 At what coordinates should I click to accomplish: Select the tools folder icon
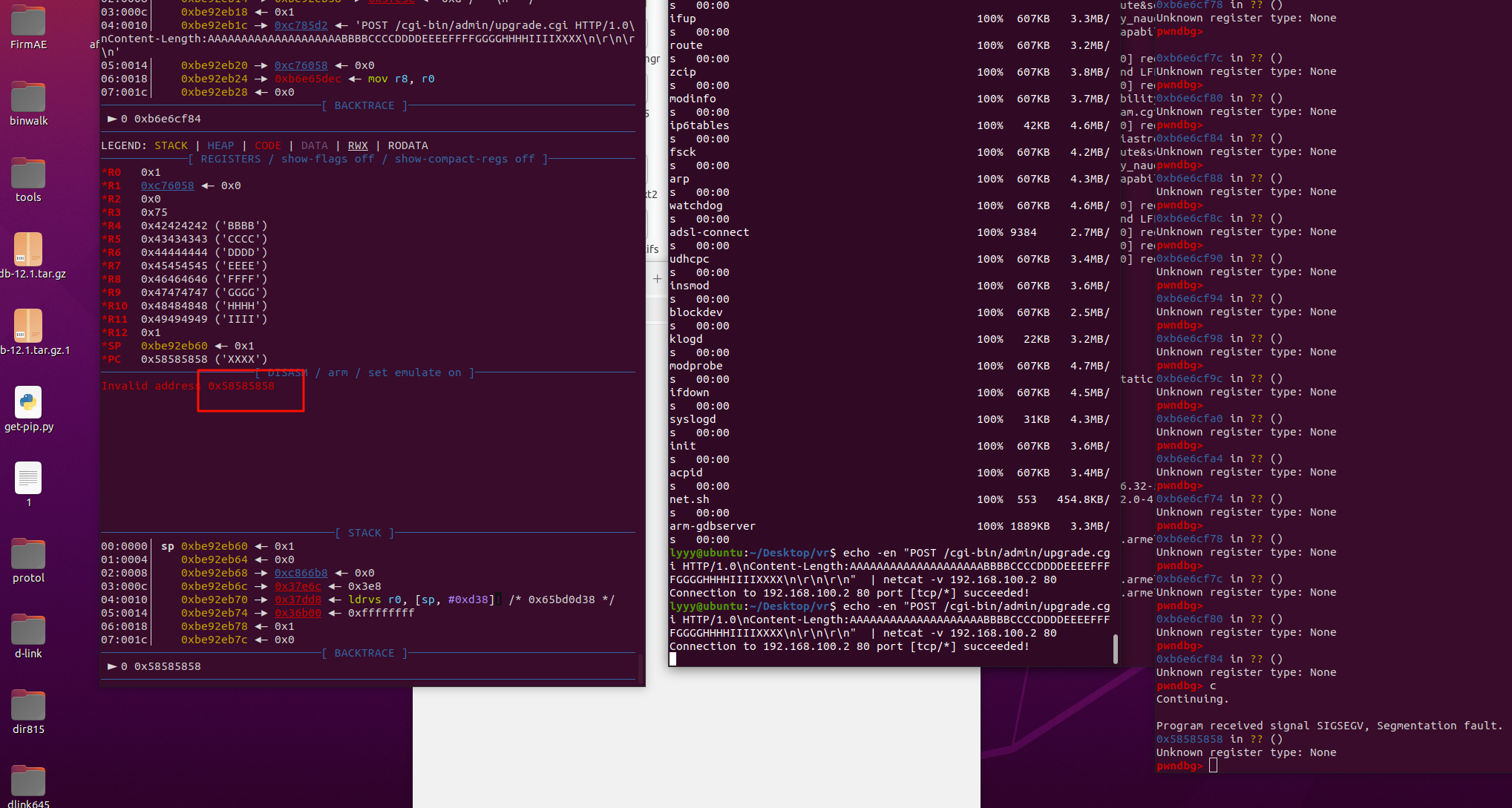pyautogui.click(x=28, y=174)
